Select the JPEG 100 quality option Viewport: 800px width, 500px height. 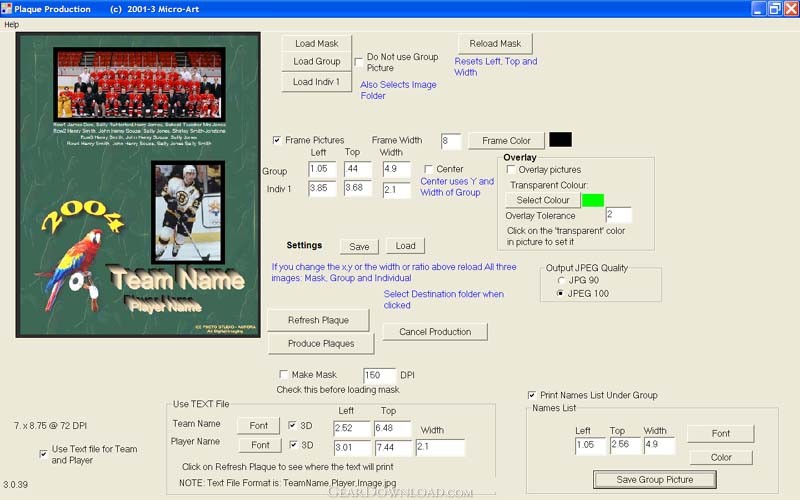coord(559,294)
